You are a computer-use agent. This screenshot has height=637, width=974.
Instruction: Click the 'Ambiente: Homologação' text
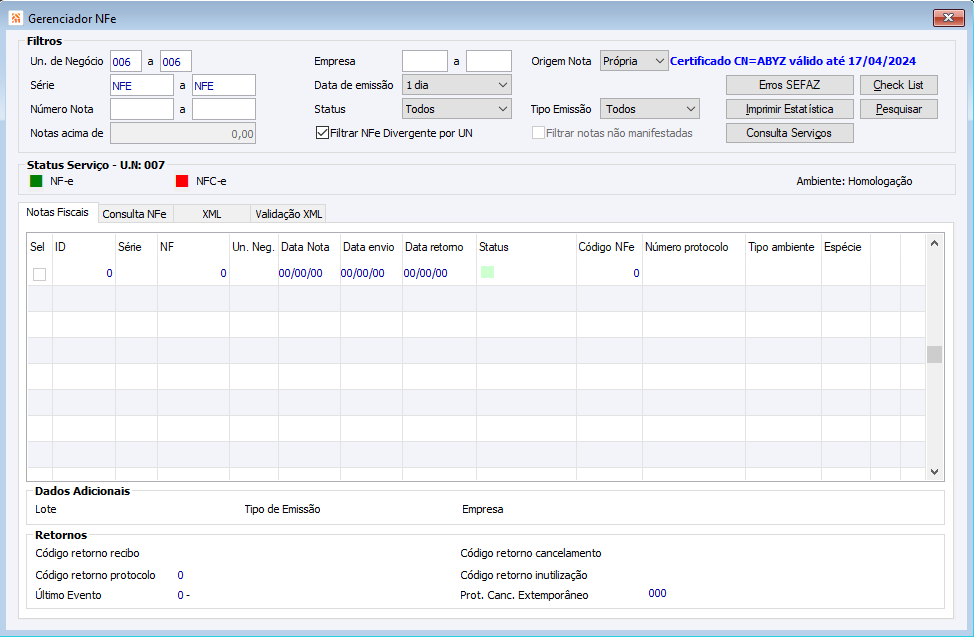tap(854, 181)
